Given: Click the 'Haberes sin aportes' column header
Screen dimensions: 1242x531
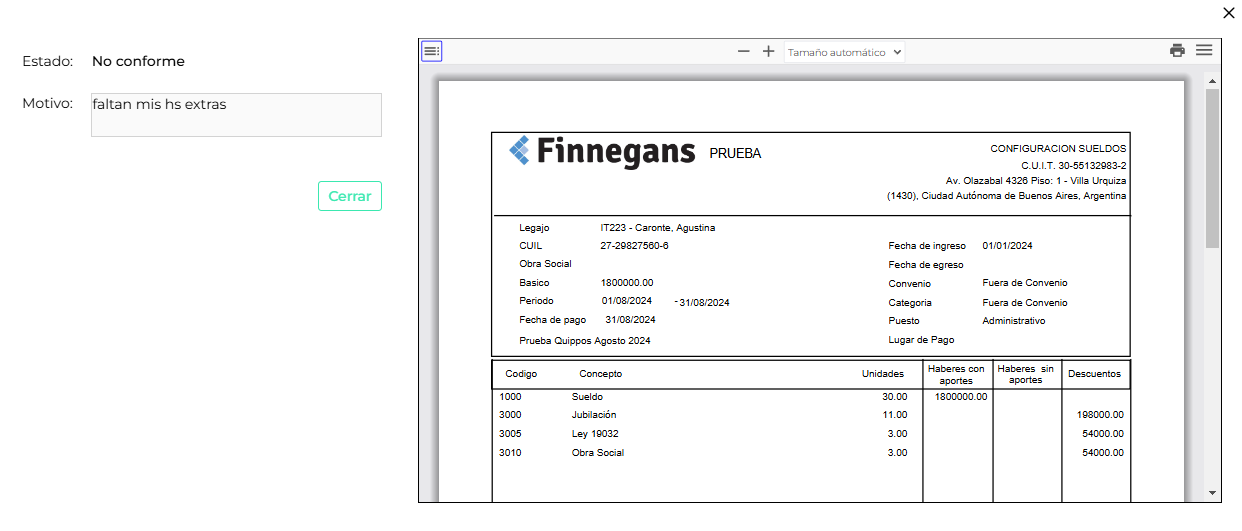Looking at the screenshot, I should click(x=1026, y=374).
